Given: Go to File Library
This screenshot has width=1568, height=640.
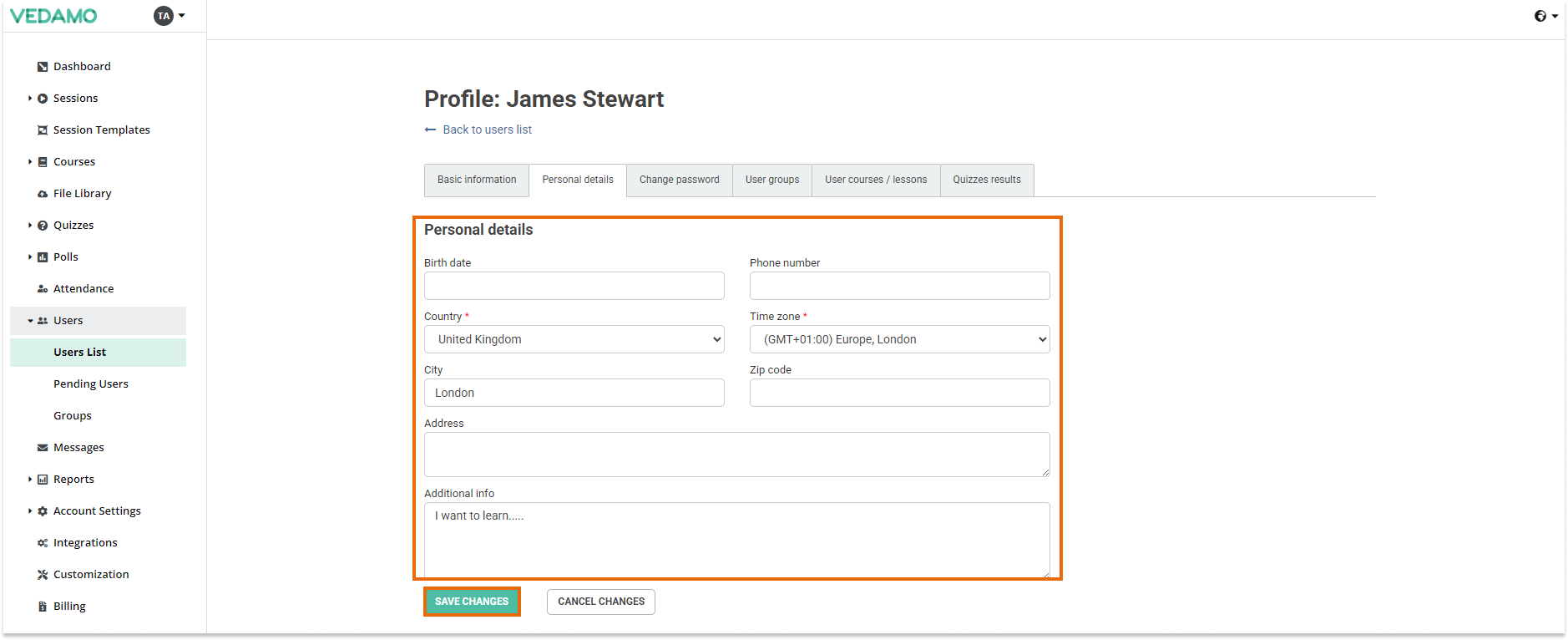Looking at the screenshot, I should pos(83,194).
